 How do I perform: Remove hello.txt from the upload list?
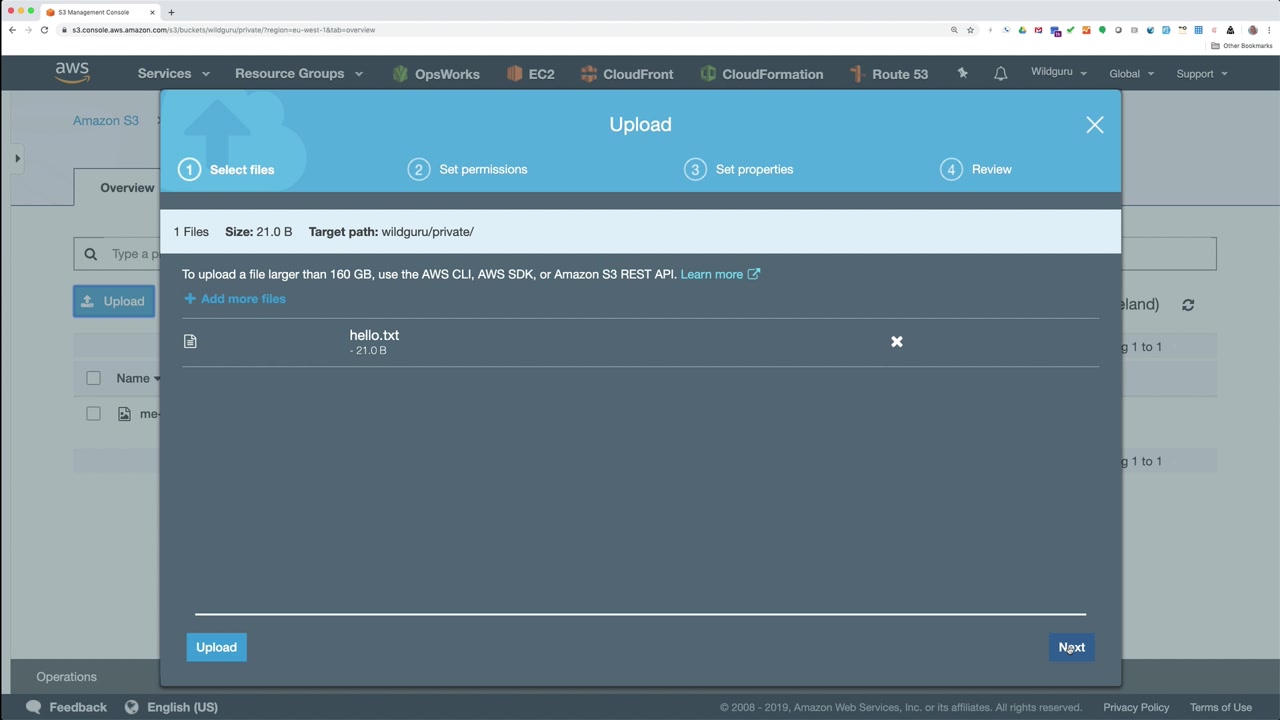click(897, 342)
